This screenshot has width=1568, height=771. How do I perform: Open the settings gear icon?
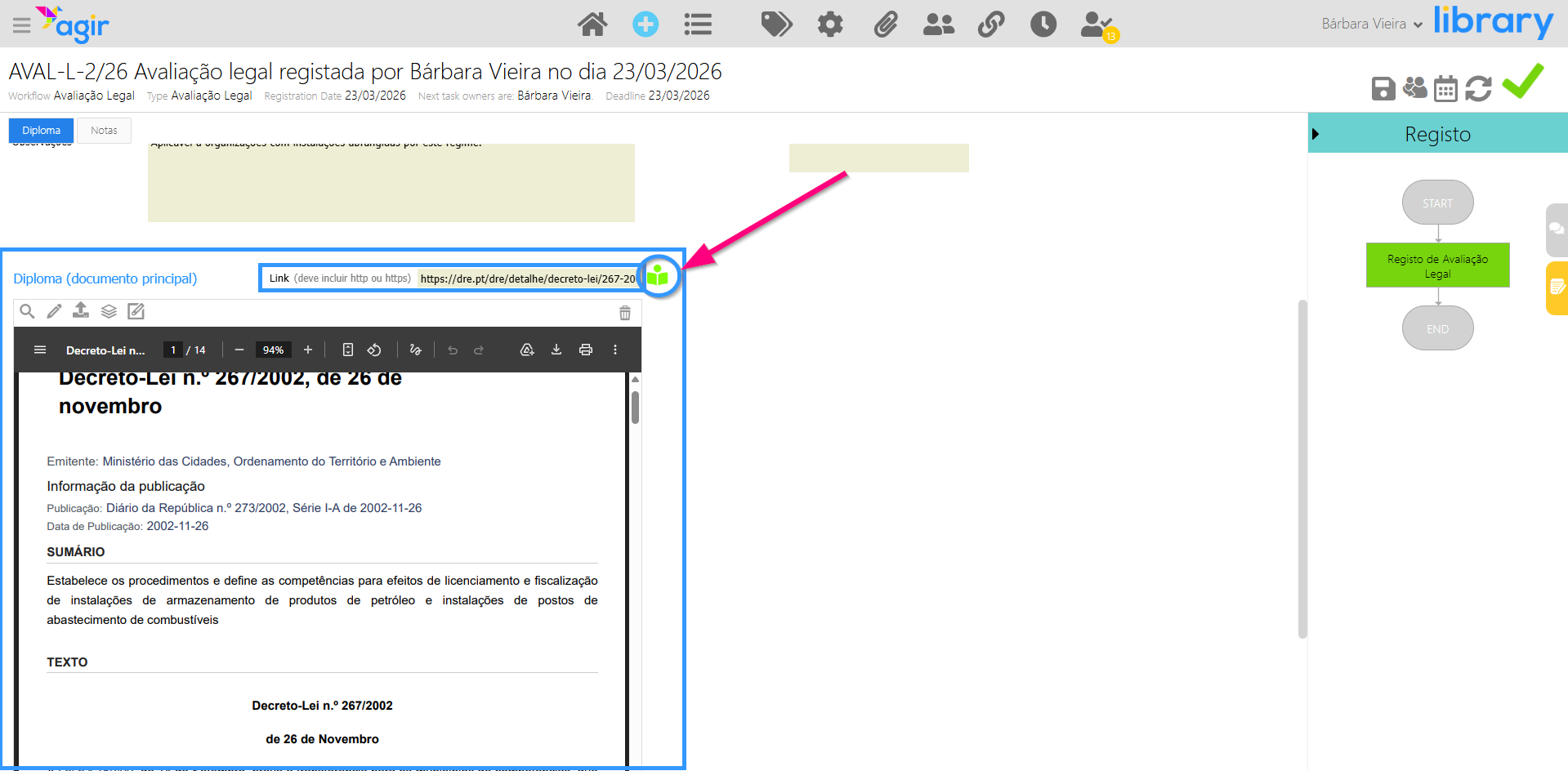[x=830, y=25]
